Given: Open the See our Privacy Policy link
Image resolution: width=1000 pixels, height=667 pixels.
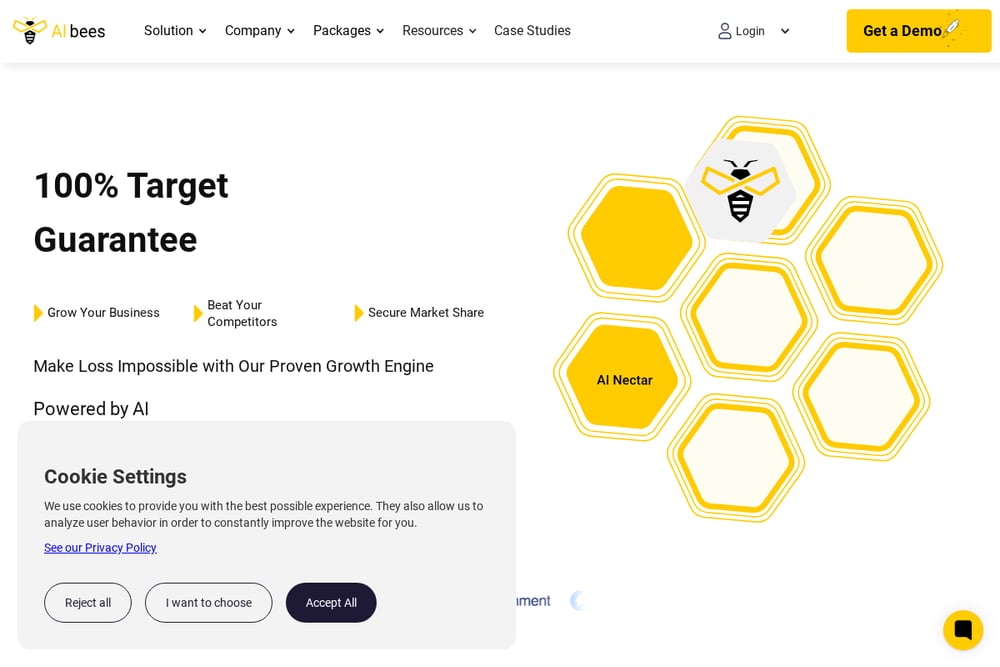Looking at the screenshot, I should [x=100, y=547].
